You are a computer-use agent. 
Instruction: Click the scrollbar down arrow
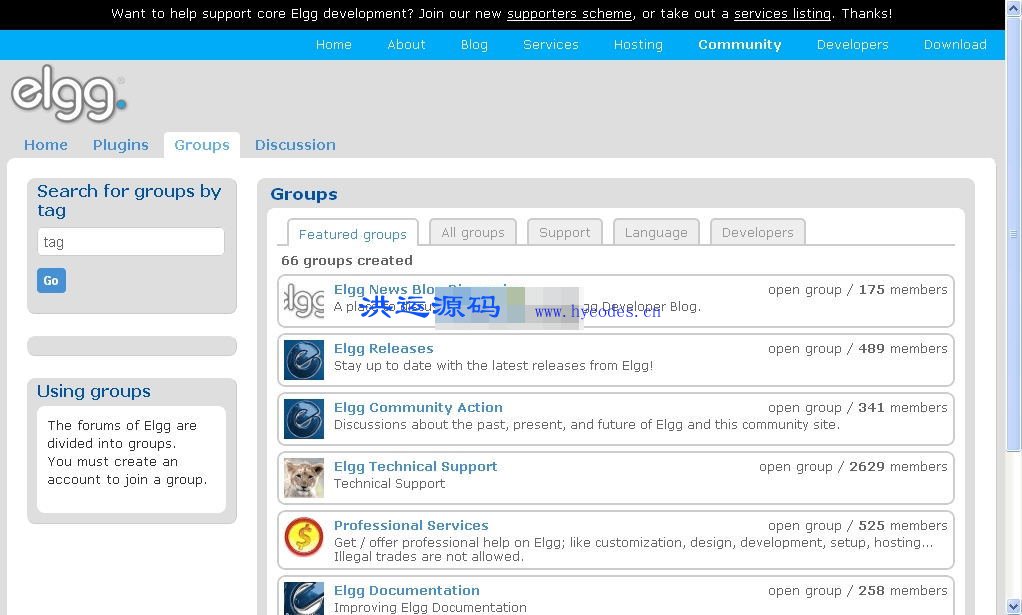[1013, 607]
